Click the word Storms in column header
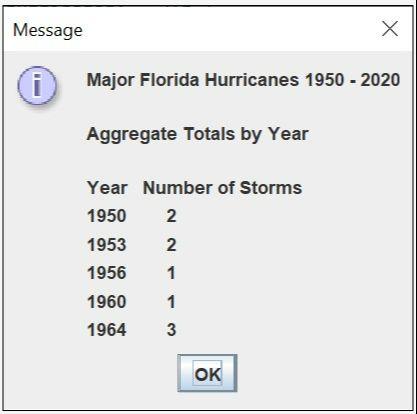 (x=271, y=188)
